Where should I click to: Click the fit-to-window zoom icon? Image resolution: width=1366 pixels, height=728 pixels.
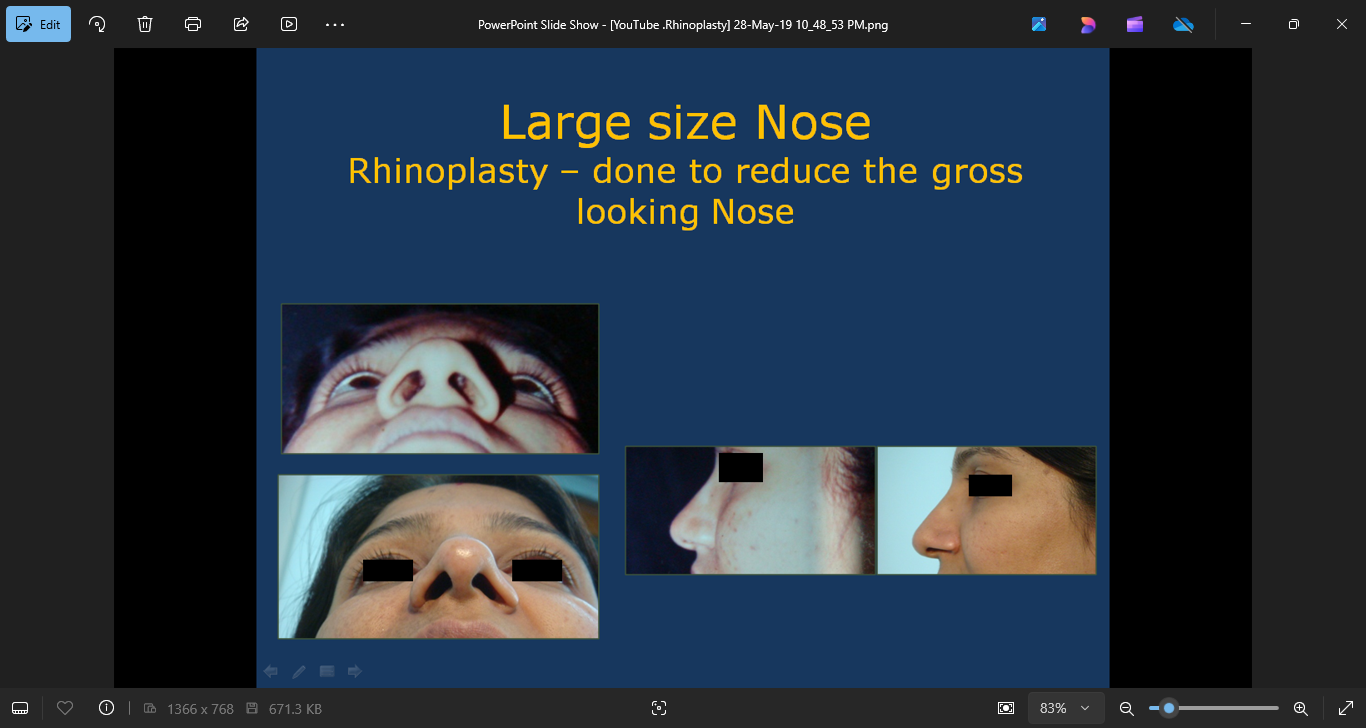1006,708
